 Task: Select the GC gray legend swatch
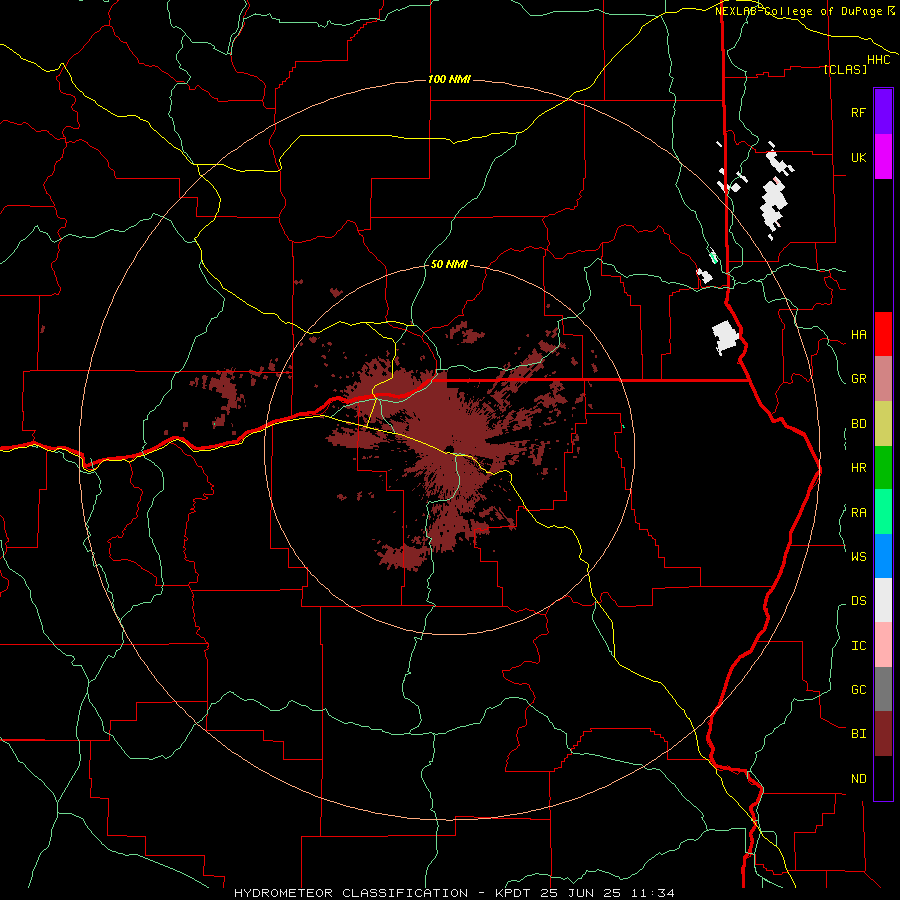point(883,689)
